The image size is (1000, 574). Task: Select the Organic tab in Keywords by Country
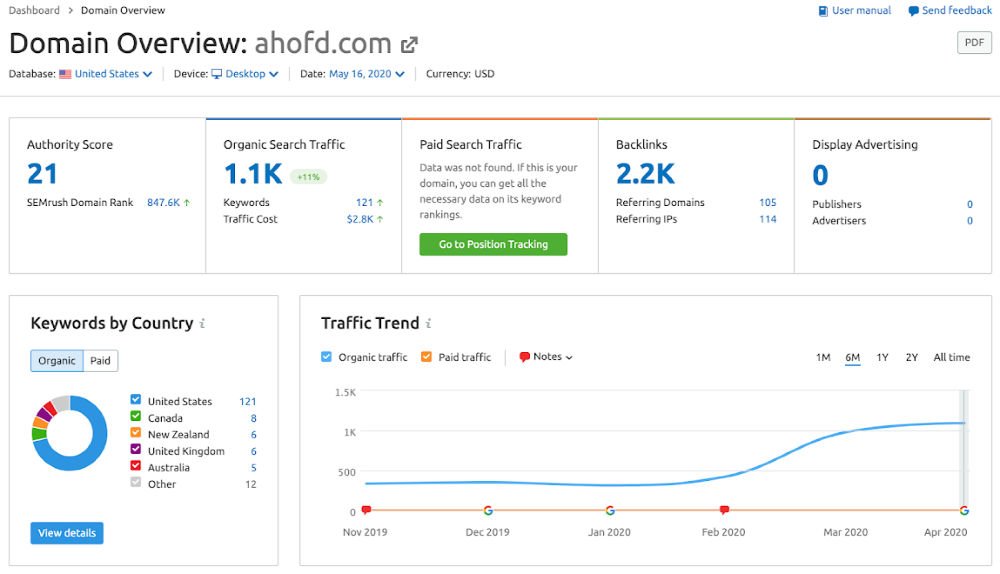[57, 361]
